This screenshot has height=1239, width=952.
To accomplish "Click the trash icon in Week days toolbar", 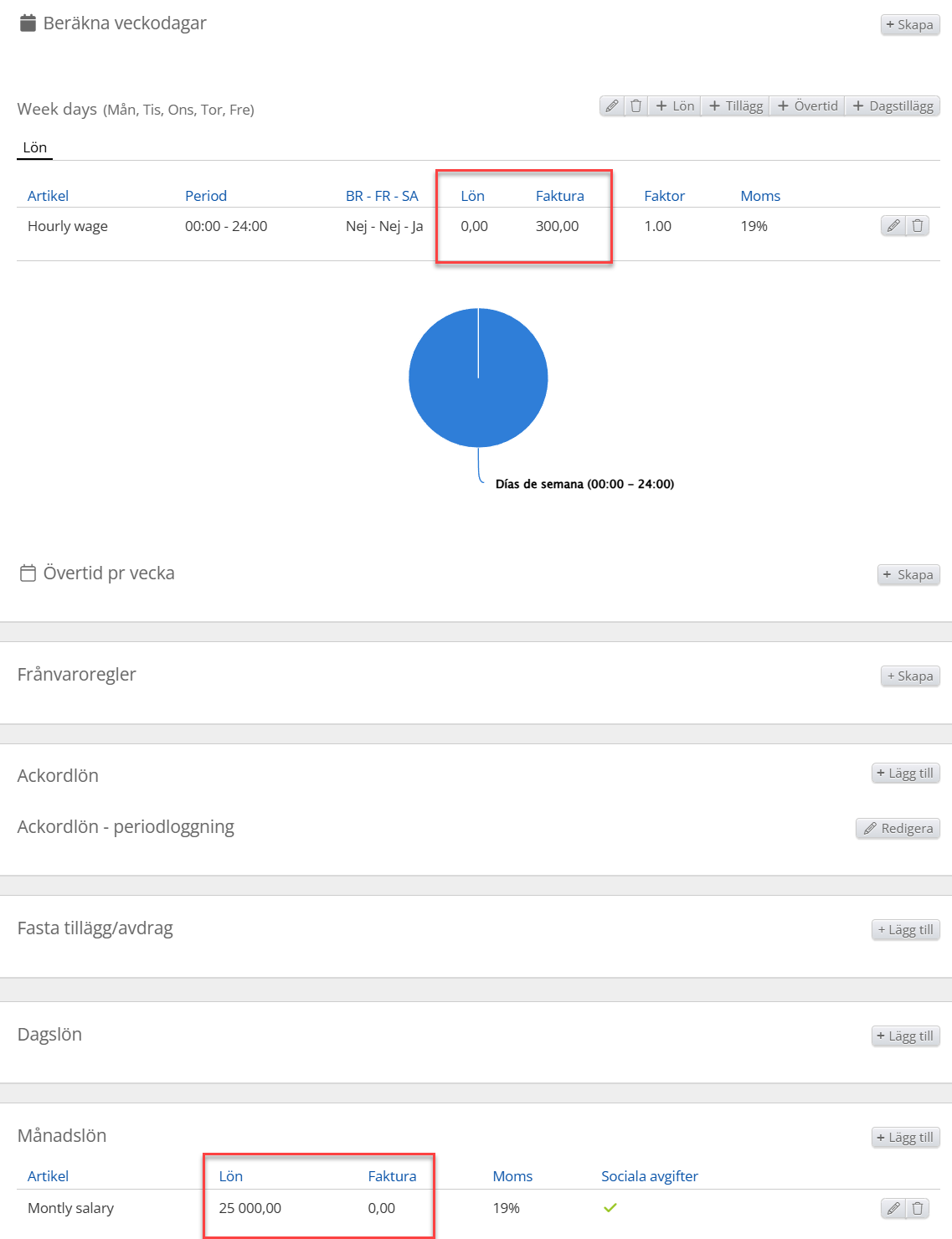I will [x=636, y=106].
